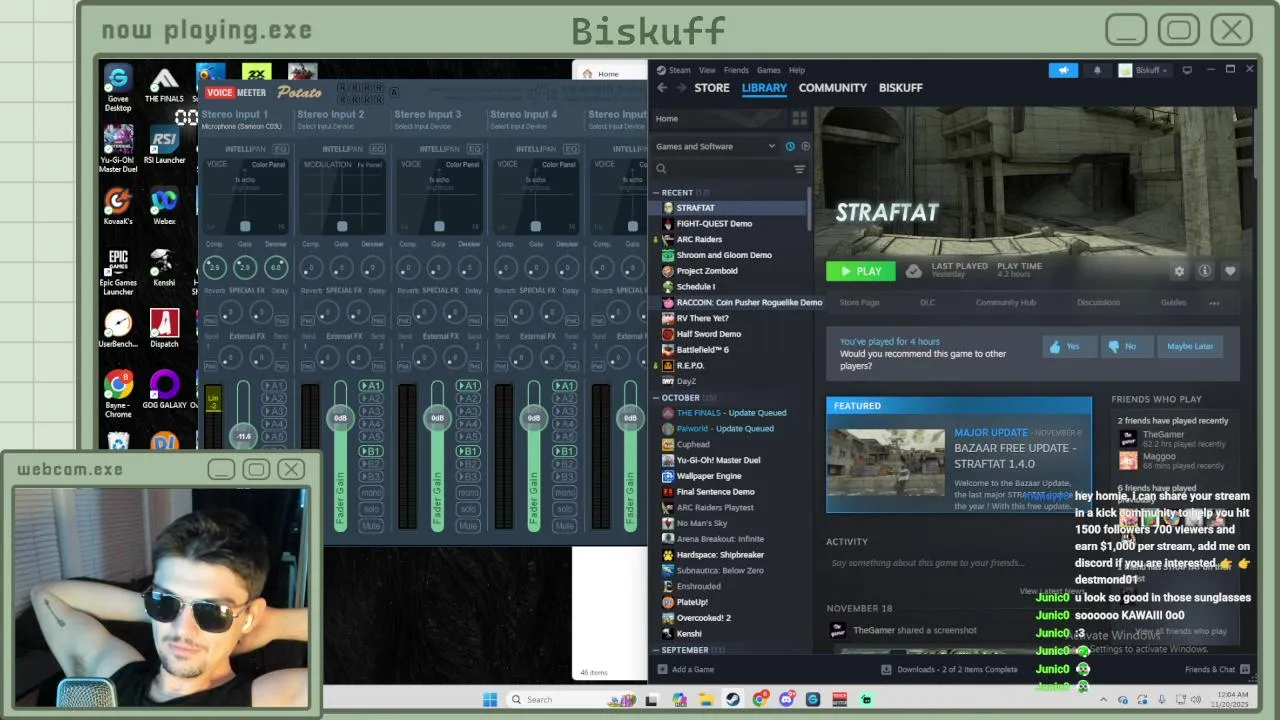Open the BISKUFF profile tab

(x=900, y=88)
